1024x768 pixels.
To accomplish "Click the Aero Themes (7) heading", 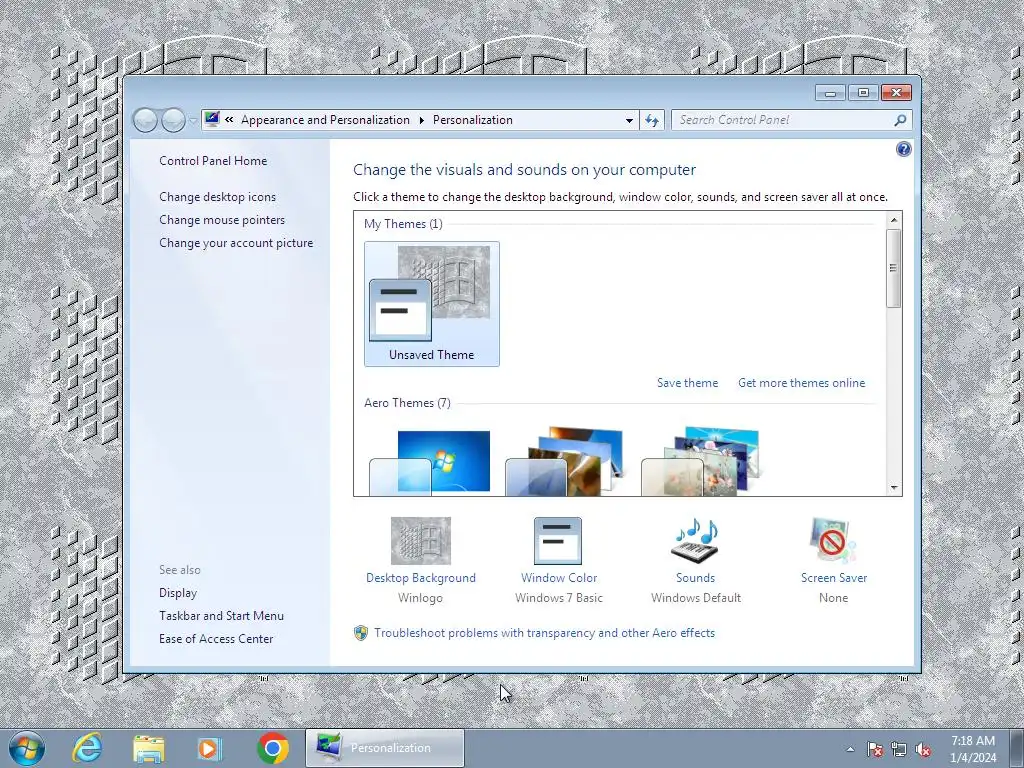I will tap(408, 403).
